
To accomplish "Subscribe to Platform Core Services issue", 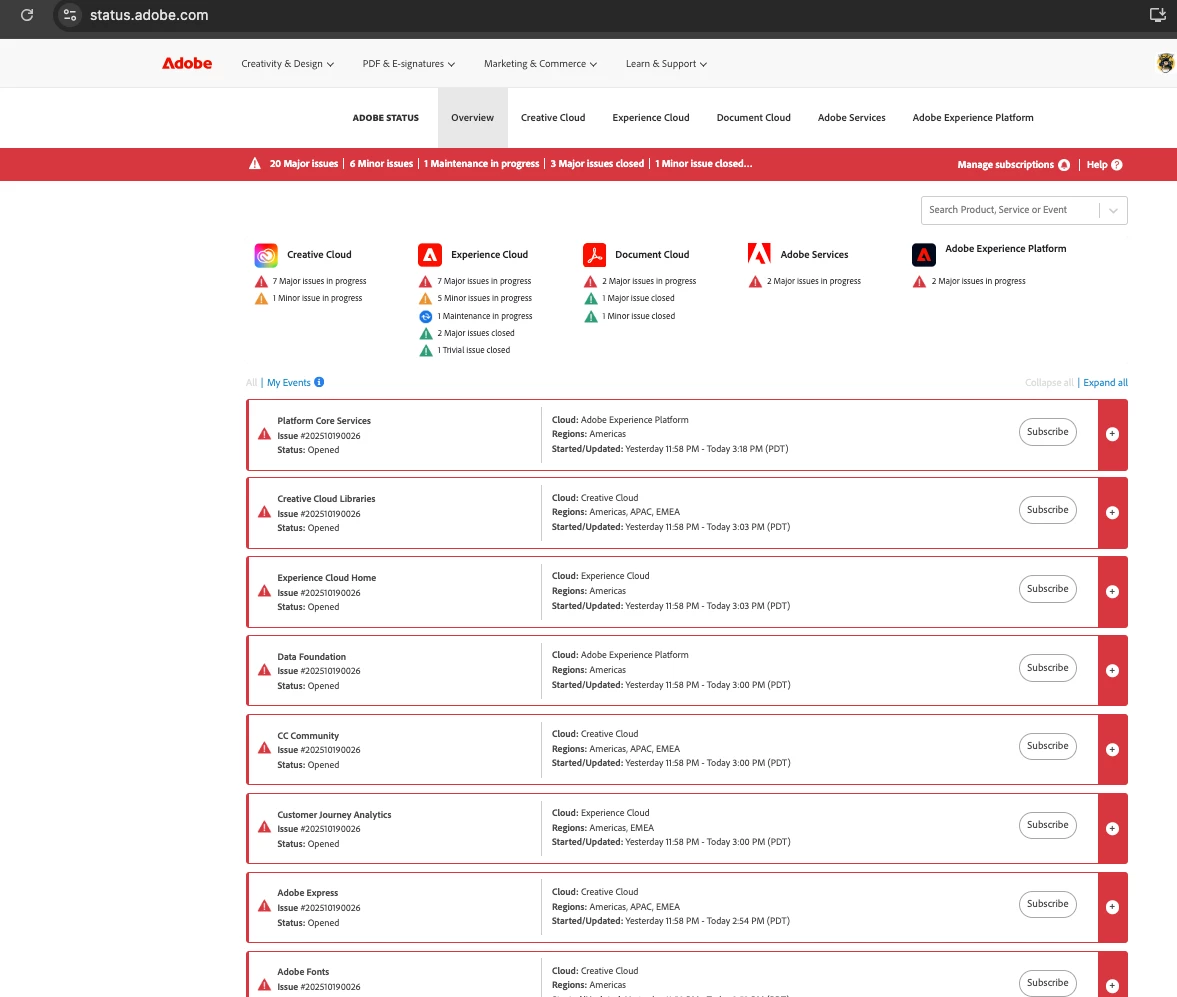I will click(x=1047, y=432).
